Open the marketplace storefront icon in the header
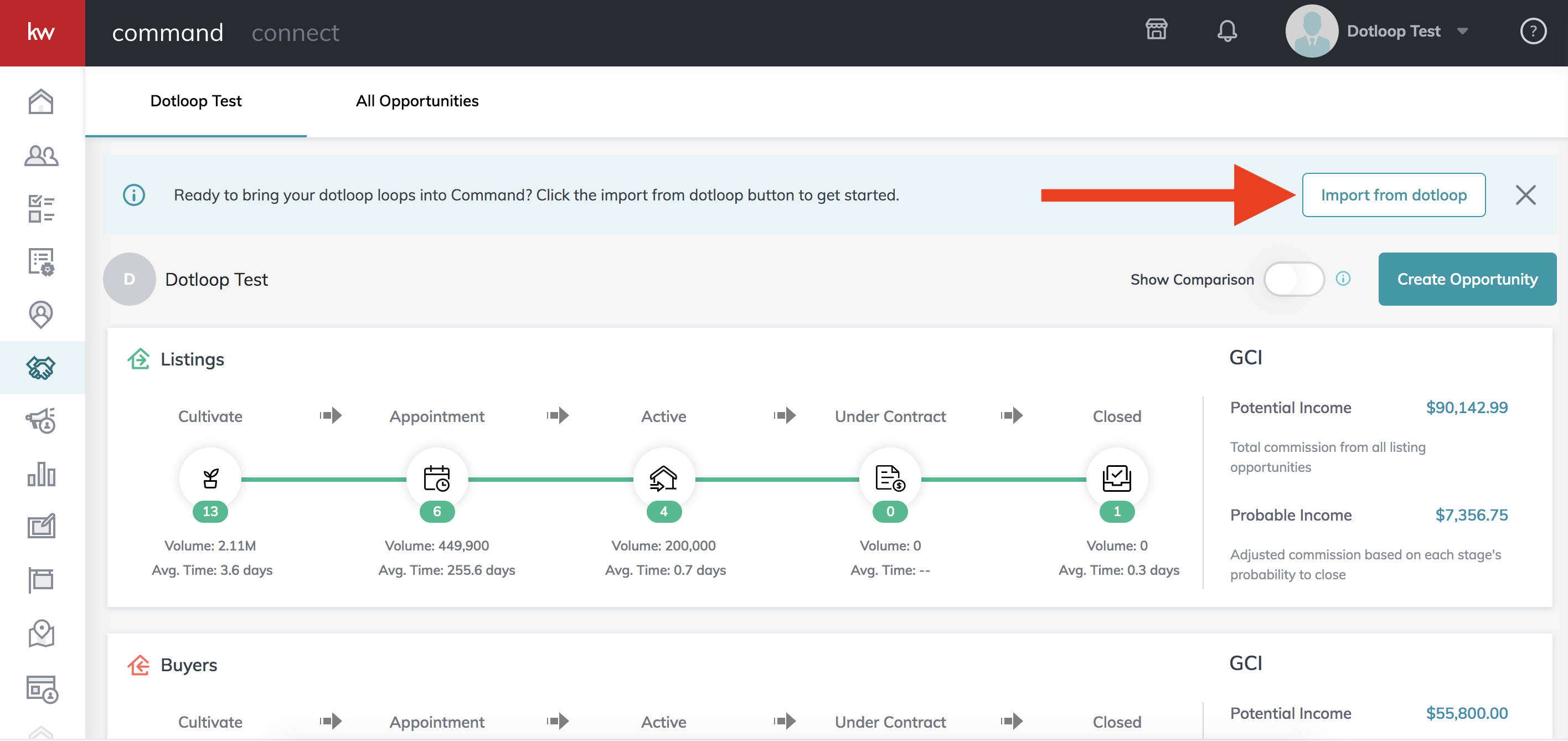The height and width of the screenshot is (741, 1568). point(1156,30)
